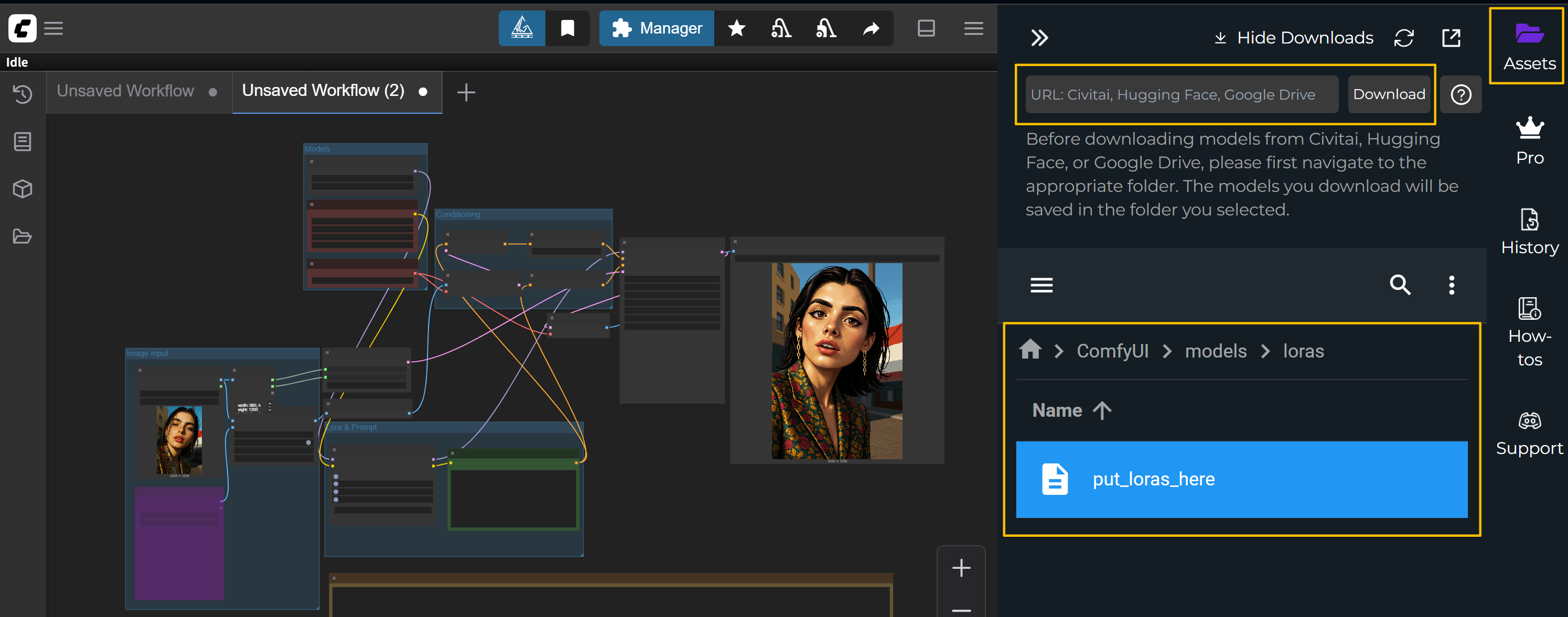Click the file browser search icon

coord(1399,285)
